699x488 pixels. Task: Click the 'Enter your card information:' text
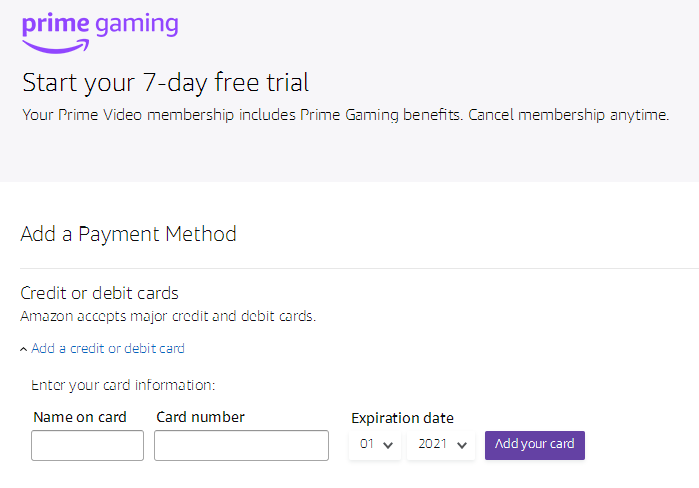[x=123, y=385]
